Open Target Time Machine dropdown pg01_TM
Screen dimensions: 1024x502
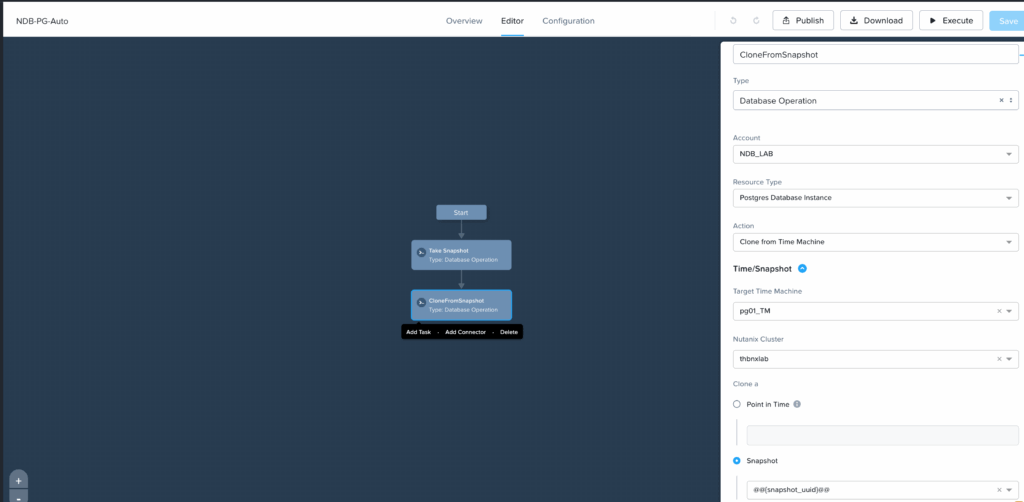[875, 311]
